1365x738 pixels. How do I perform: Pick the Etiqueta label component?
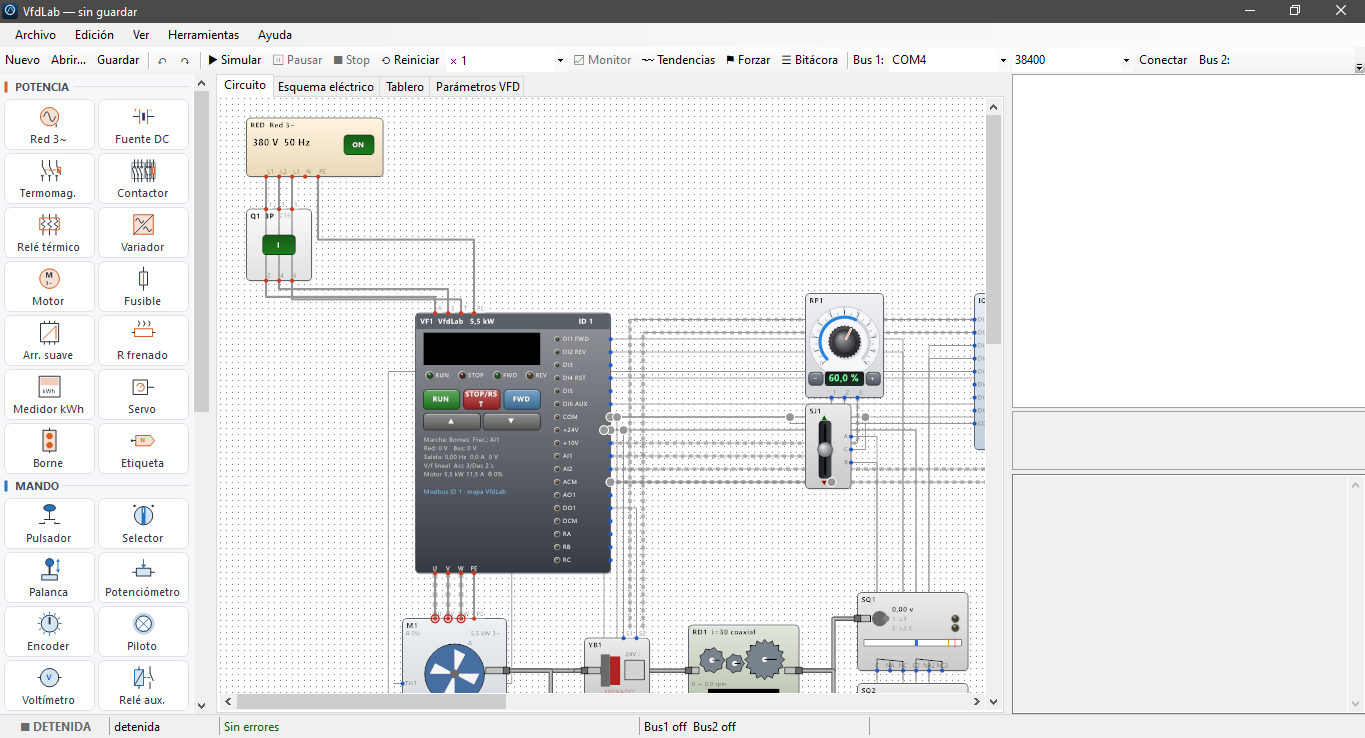143,448
